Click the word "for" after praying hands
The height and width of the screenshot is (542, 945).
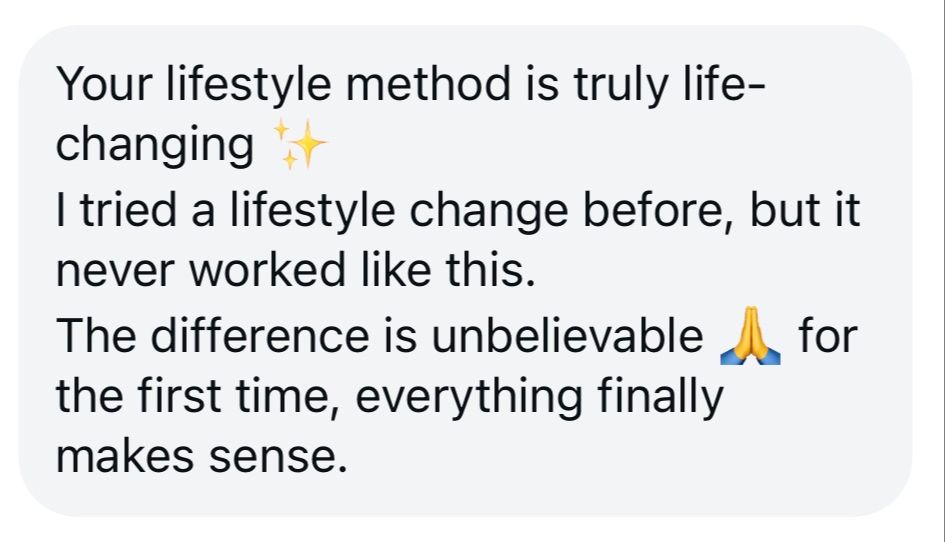828,335
